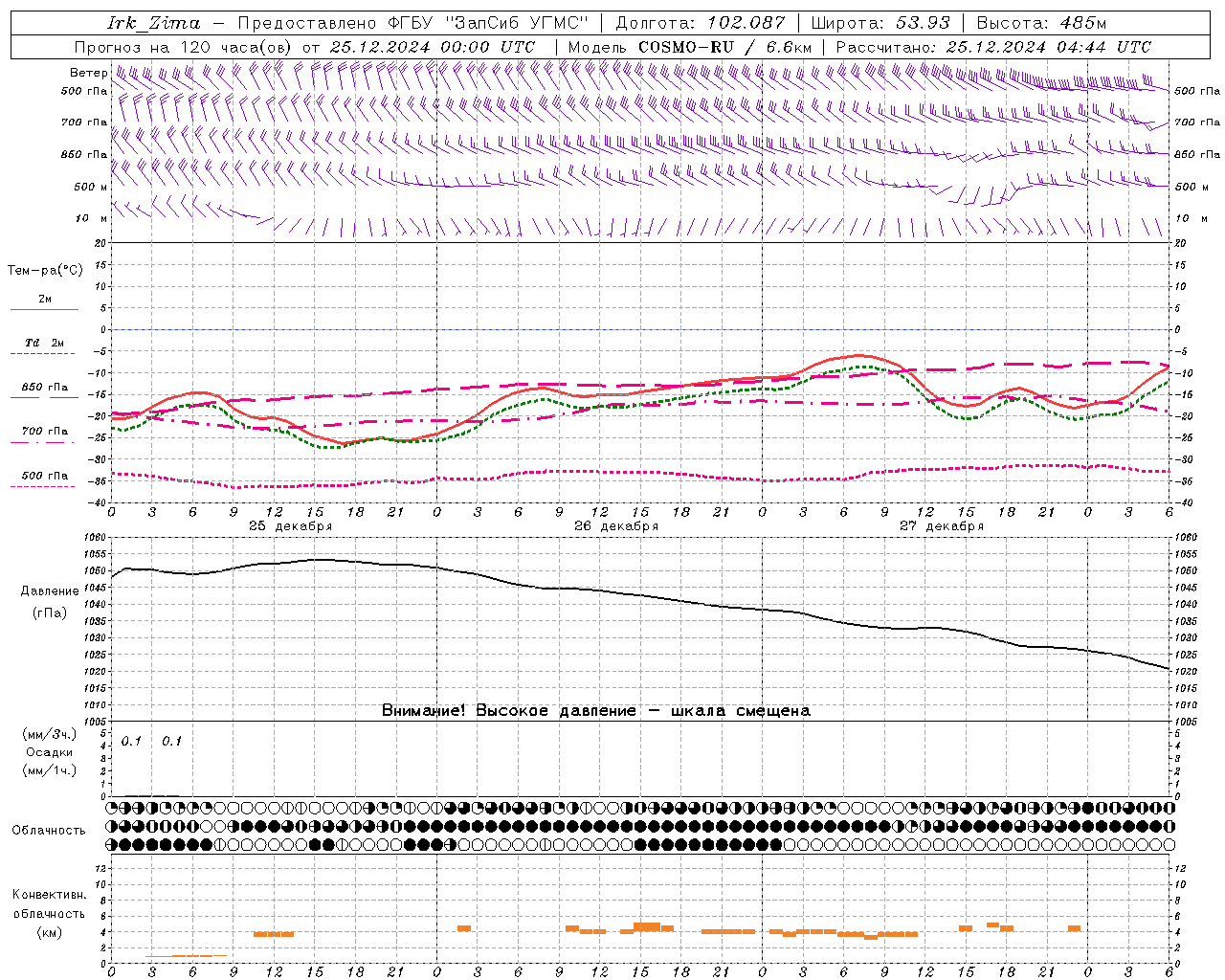1225x980 pixels.
Task: Click the 'Тем-ра(°C)' temperature axis title
Action: coord(45,271)
